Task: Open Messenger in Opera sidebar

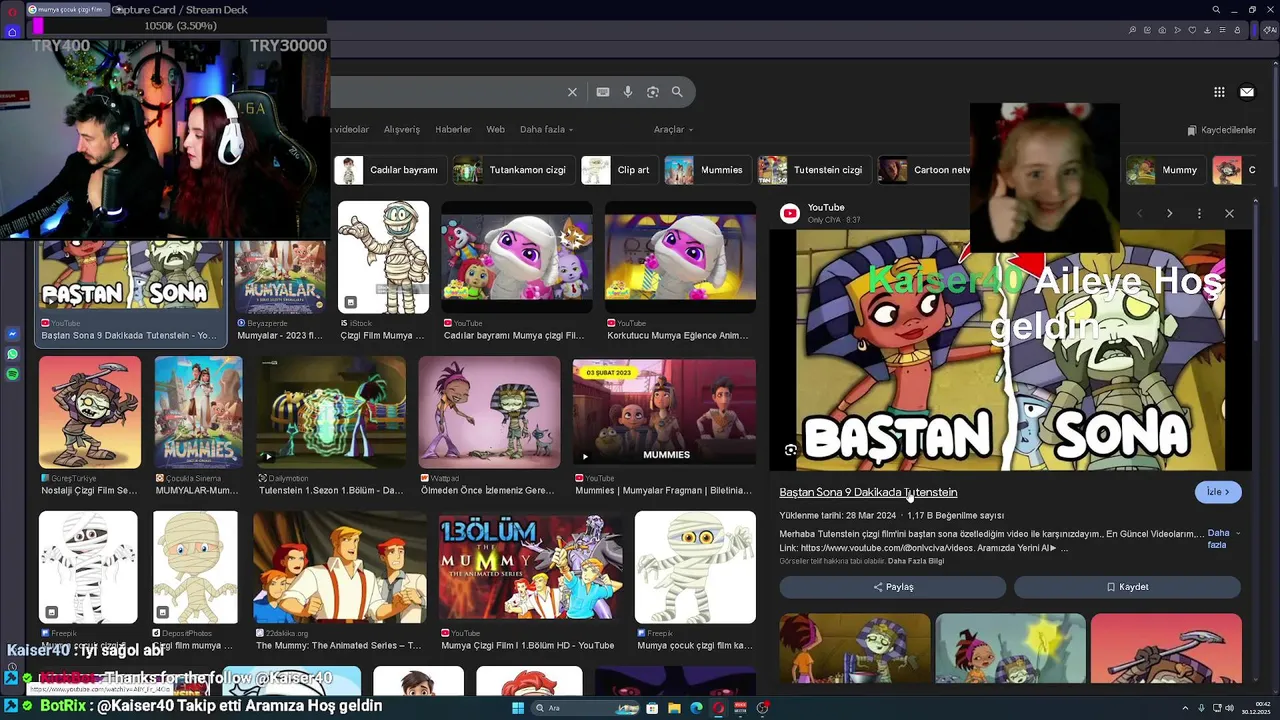Action: (x=12, y=334)
